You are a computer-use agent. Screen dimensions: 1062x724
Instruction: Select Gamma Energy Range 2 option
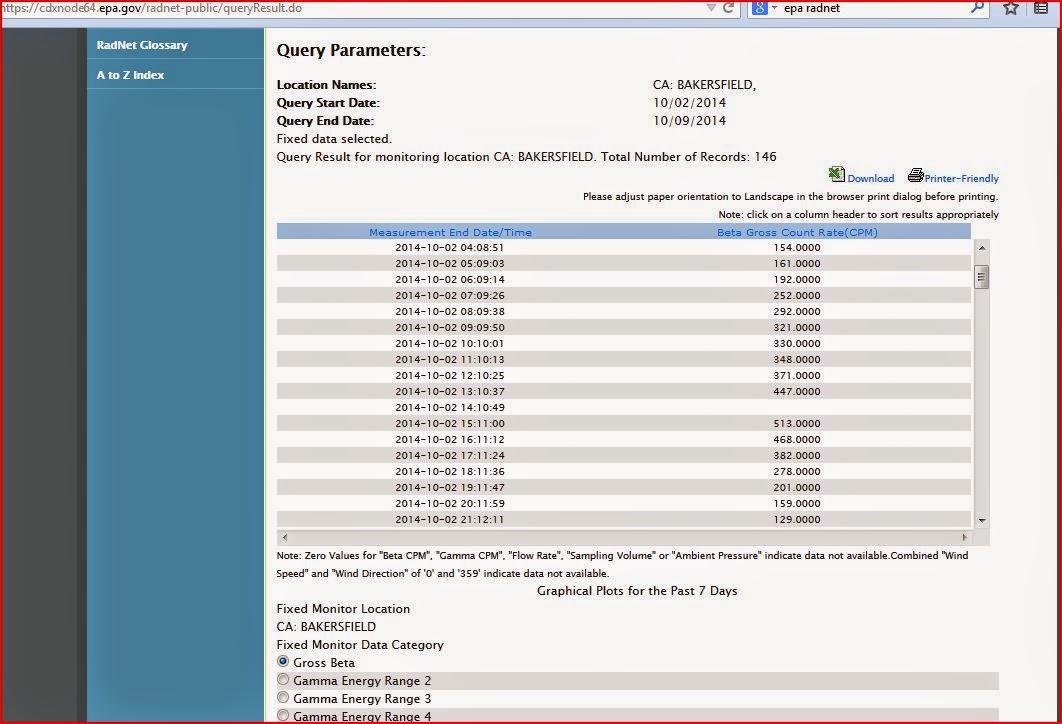click(283, 679)
